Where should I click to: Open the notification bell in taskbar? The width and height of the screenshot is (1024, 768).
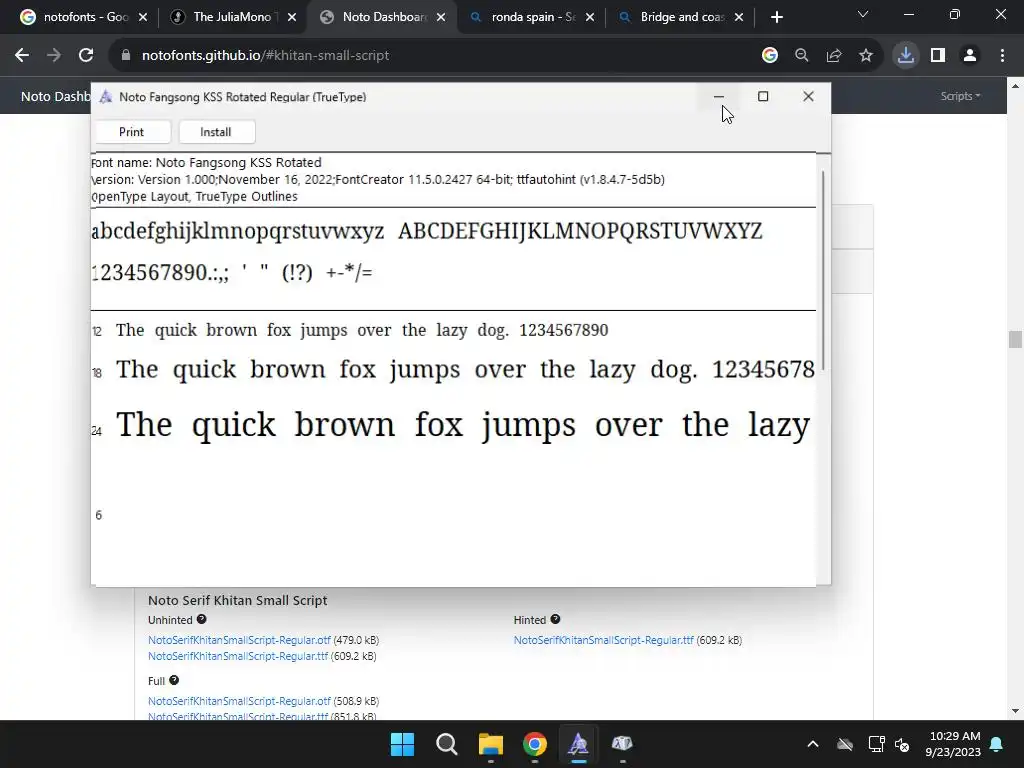(x=997, y=744)
